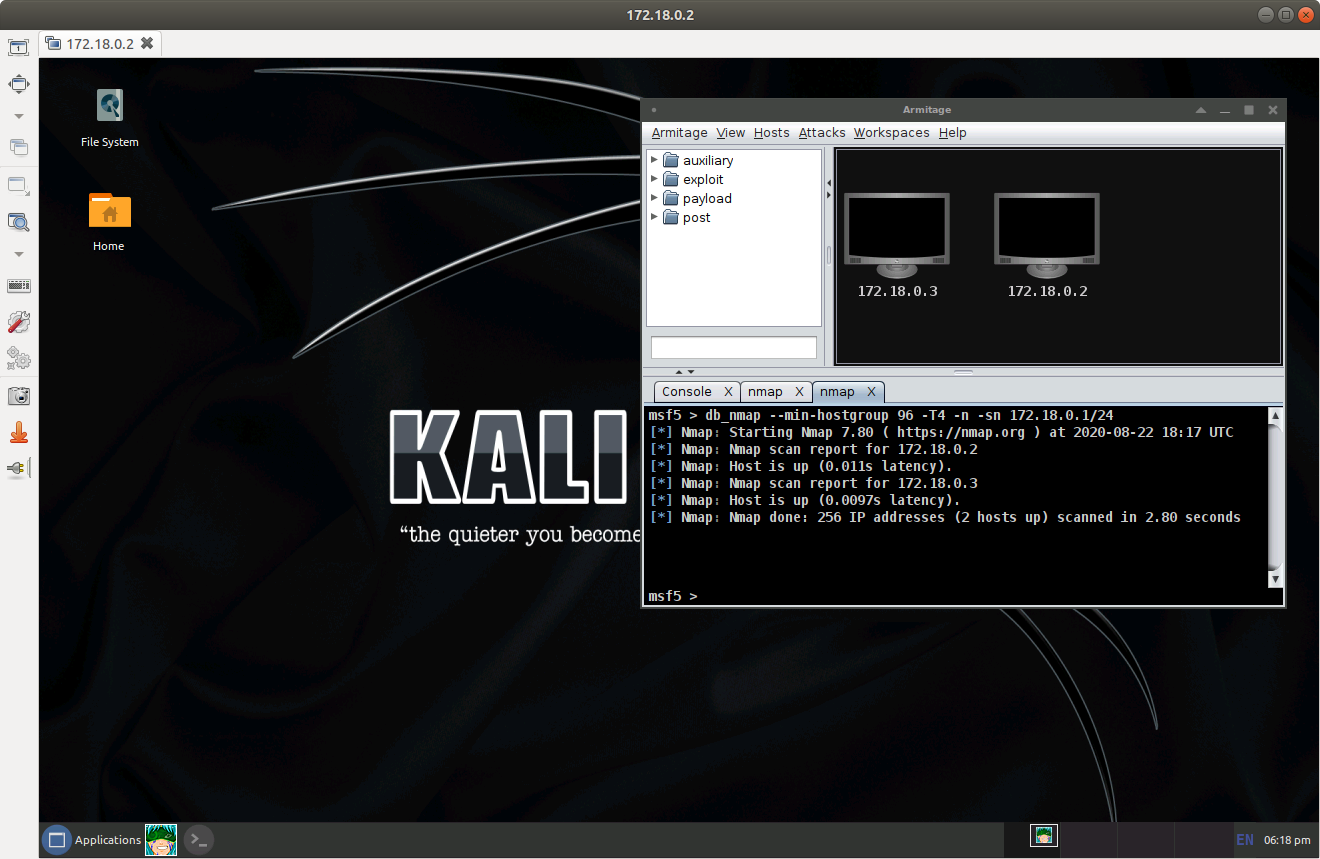
Task: Click the 'Host is up (0.011s latency)' line
Action: [801, 466]
